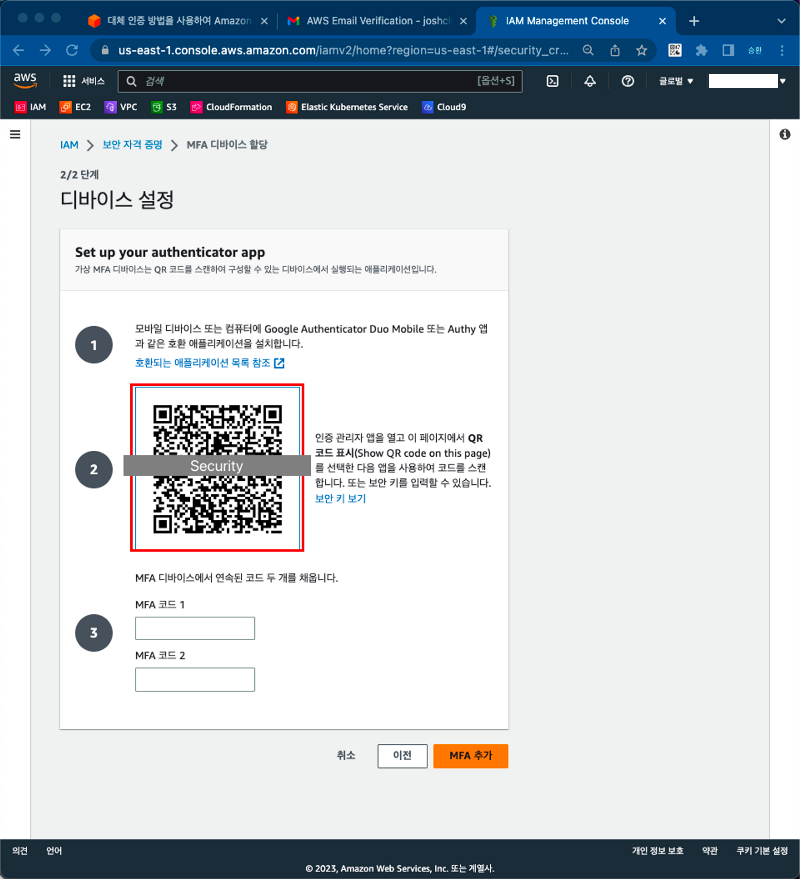Open the account name dropdown
Screen dimensions: 800x879
click(747, 81)
